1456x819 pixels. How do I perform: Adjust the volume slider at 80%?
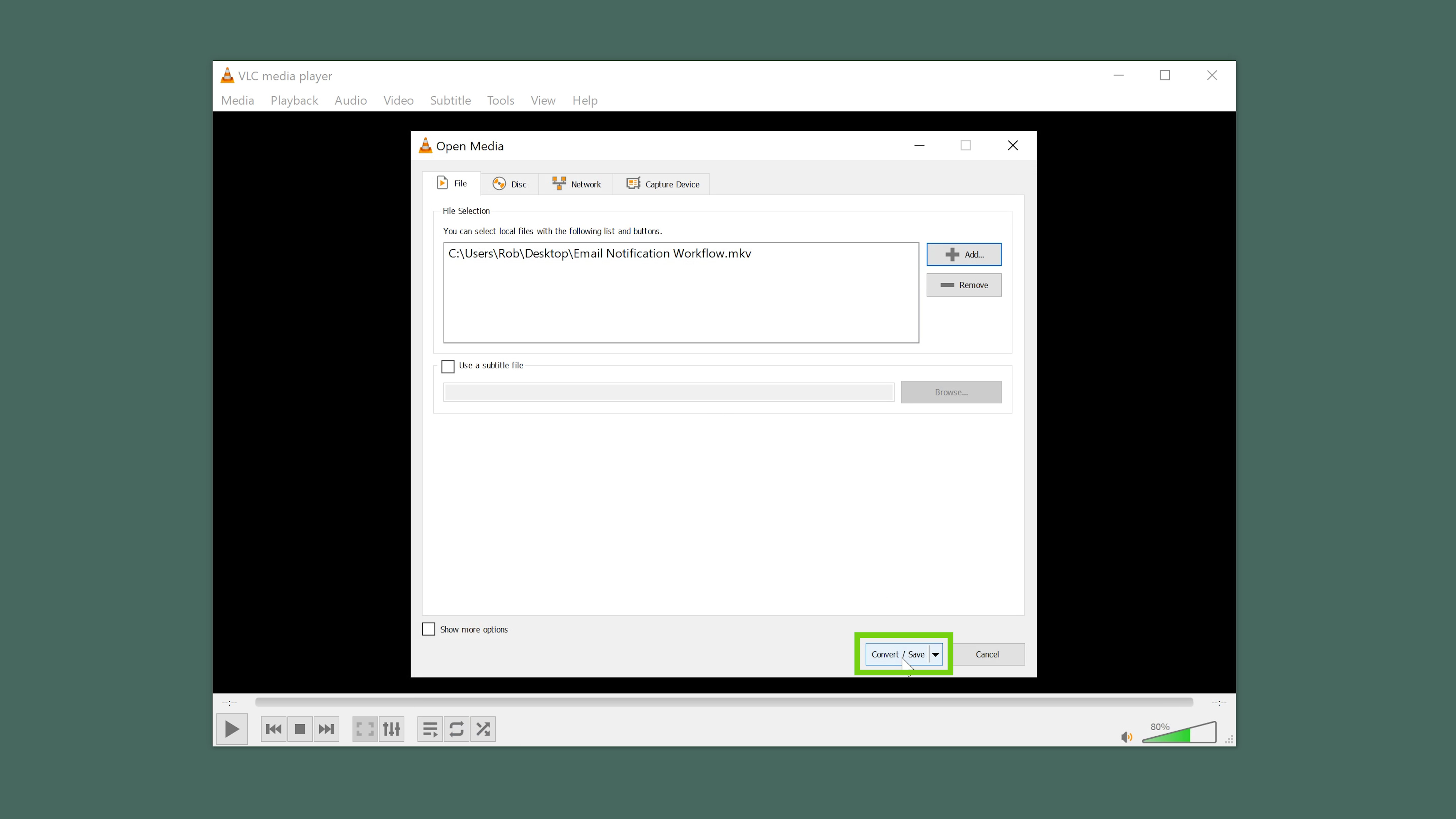tap(1179, 733)
